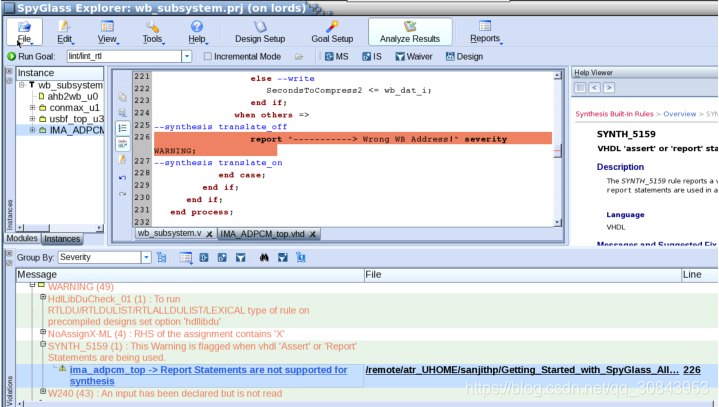
Task: Click the folder icon beside Incremental Mode
Action: 299,56
